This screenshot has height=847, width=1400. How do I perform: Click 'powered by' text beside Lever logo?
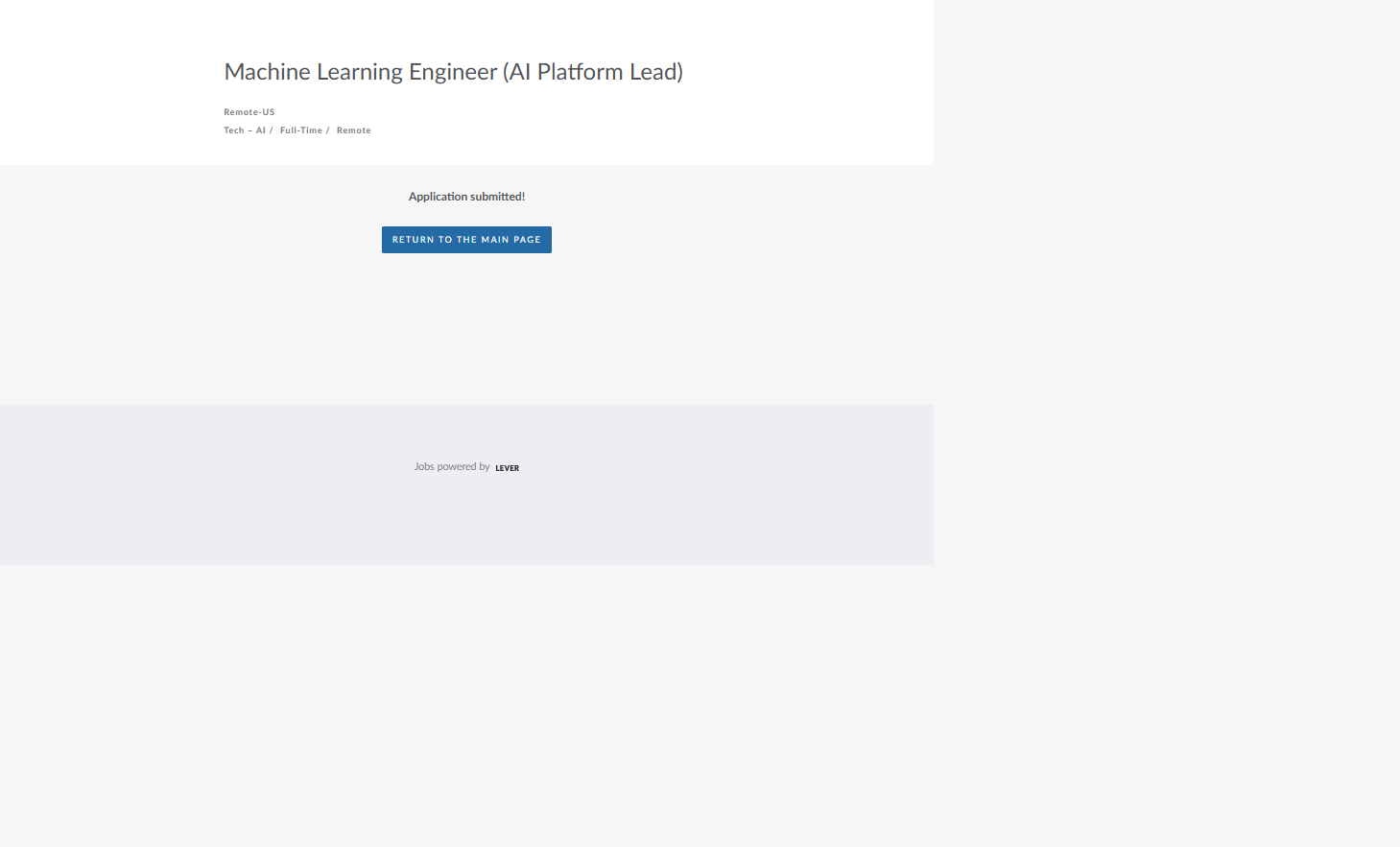[463, 467]
